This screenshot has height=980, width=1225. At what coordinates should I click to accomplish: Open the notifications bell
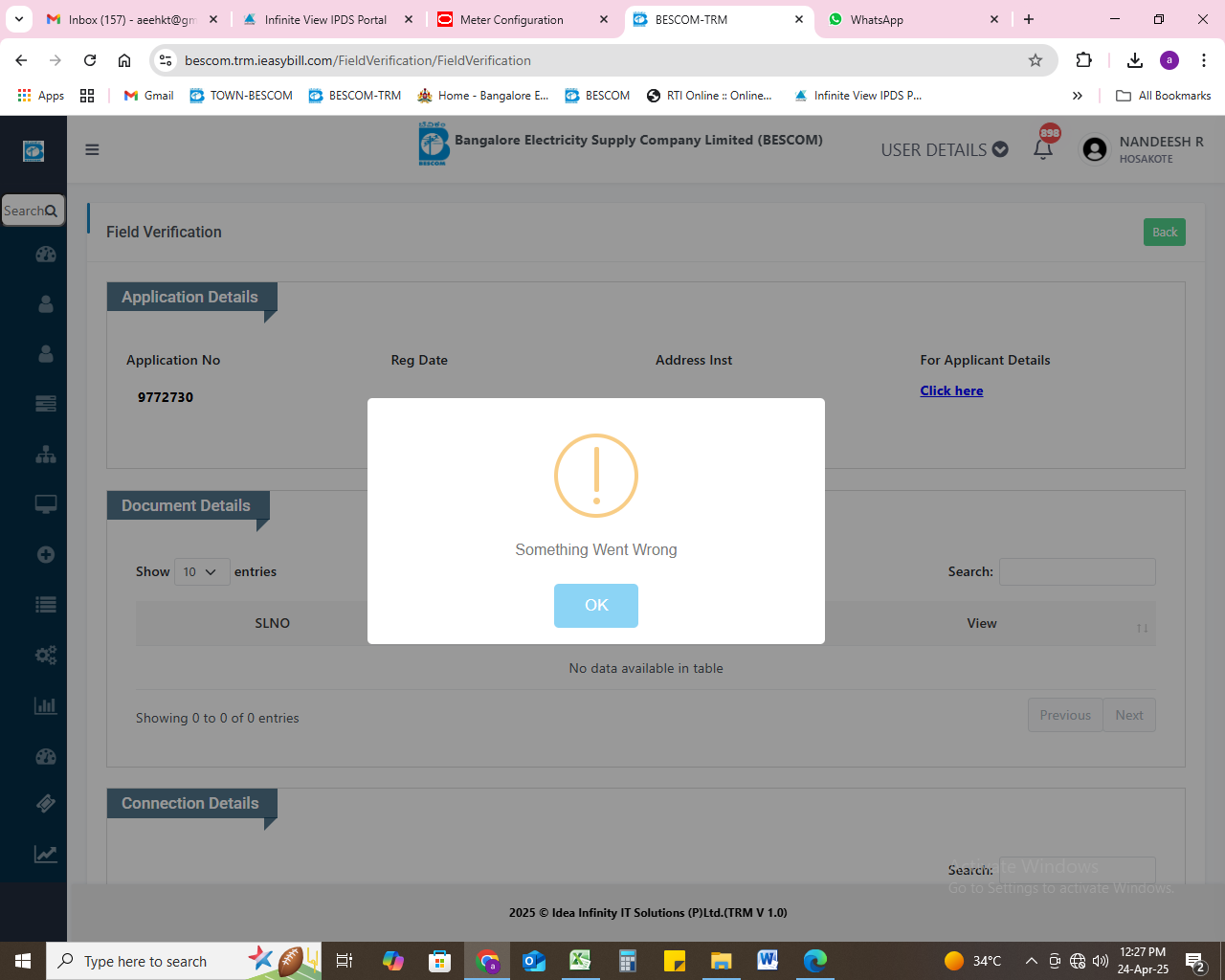(1043, 148)
